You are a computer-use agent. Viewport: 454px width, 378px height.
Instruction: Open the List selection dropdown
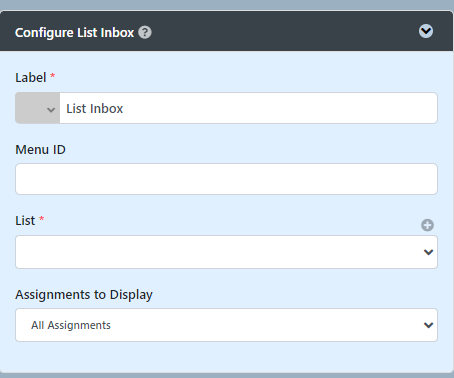tap(226, 252)
